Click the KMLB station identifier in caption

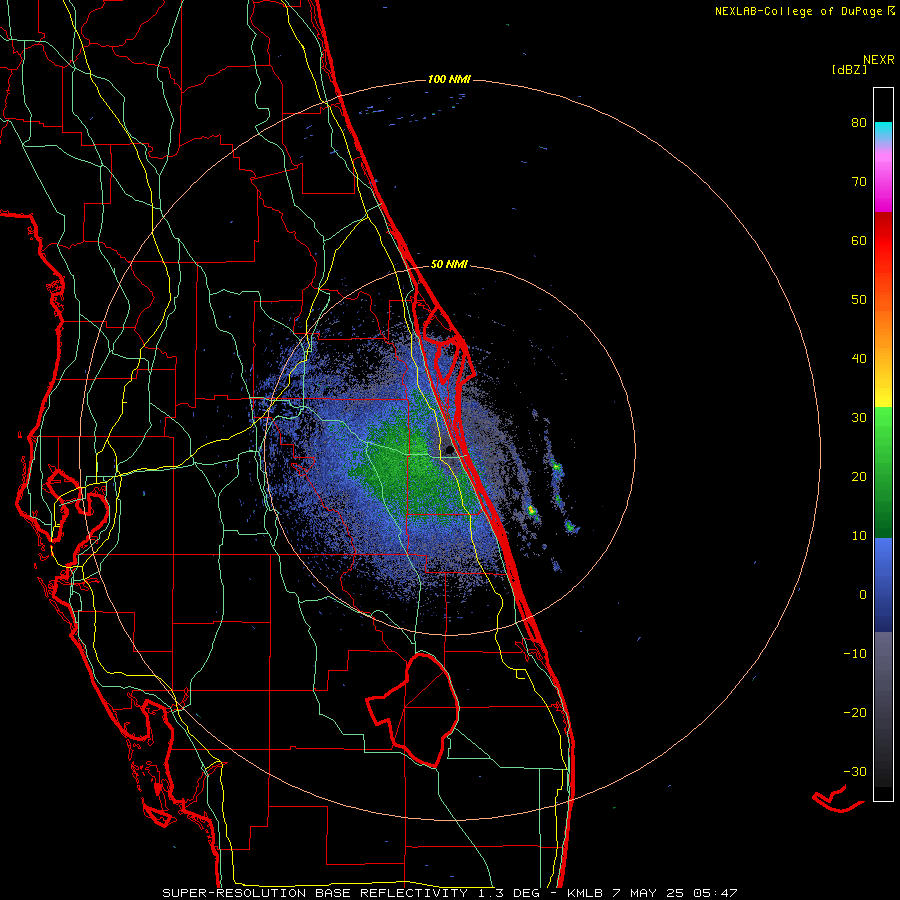pos(584,893)
